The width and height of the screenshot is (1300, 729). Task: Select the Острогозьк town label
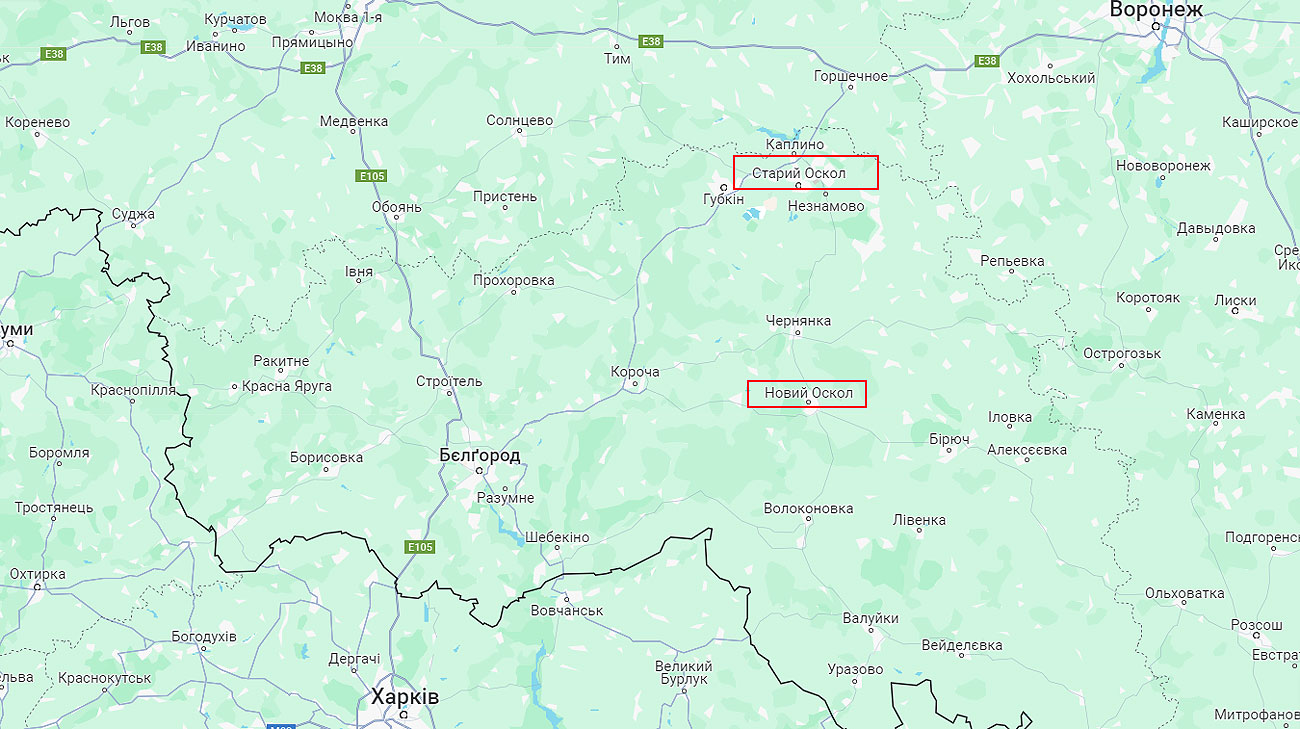[x=1122, y=353]
